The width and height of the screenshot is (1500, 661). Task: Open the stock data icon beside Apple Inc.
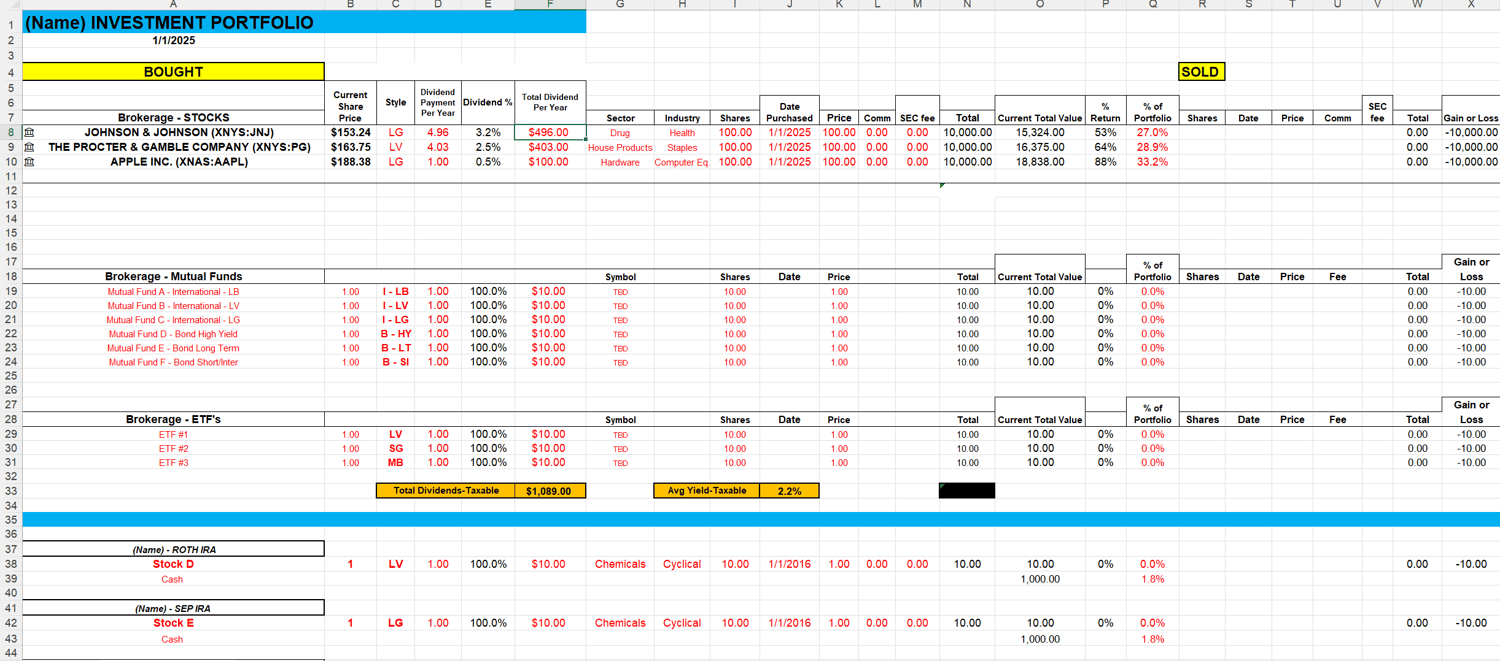click(x=29, y=162)
